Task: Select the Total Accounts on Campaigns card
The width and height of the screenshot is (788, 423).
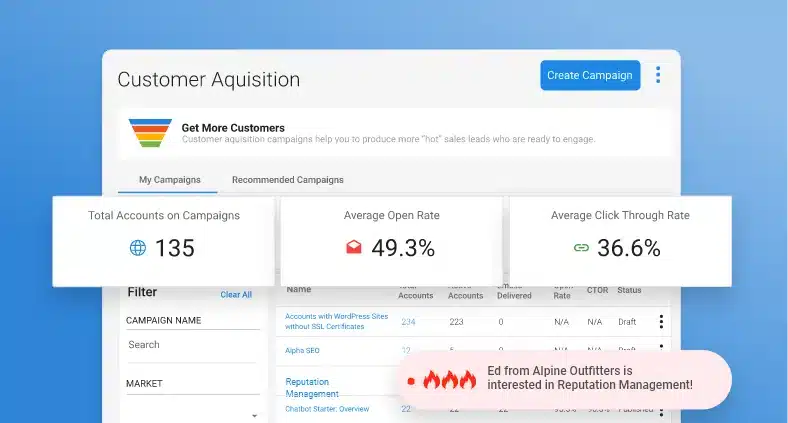Action: [164, 240]
